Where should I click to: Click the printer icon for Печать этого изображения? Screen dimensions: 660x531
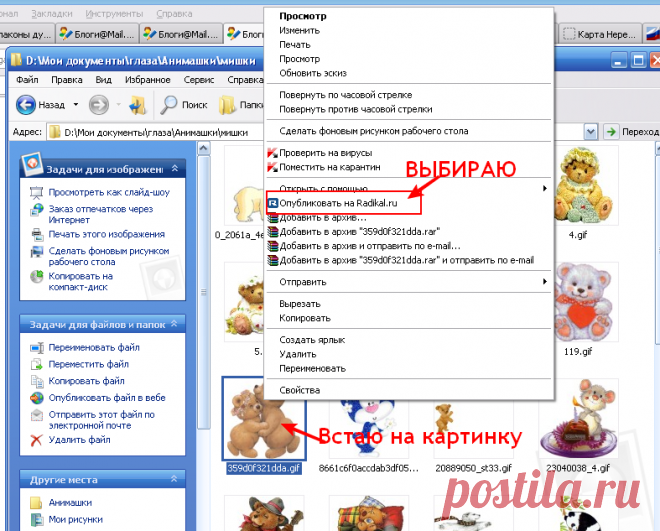coord(36,234)
